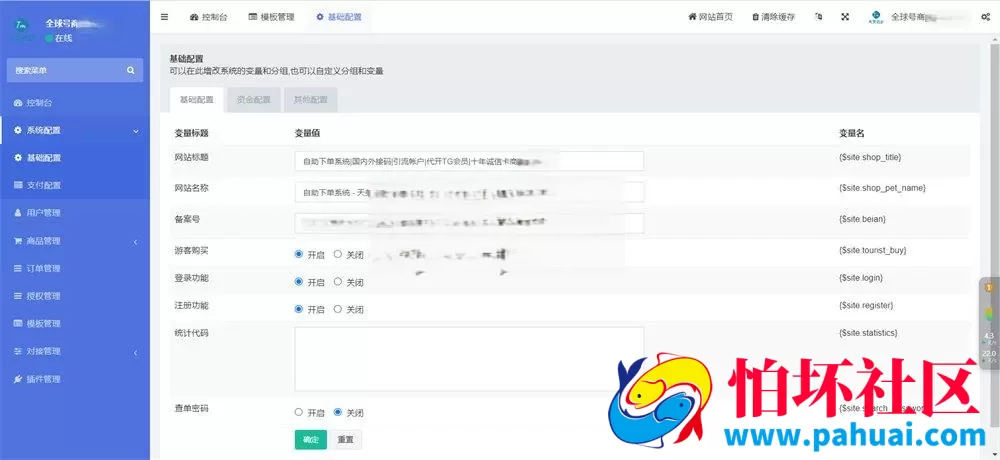
Task: Open 模板管理 via its sidebar icon
Action: click(18, 323)
